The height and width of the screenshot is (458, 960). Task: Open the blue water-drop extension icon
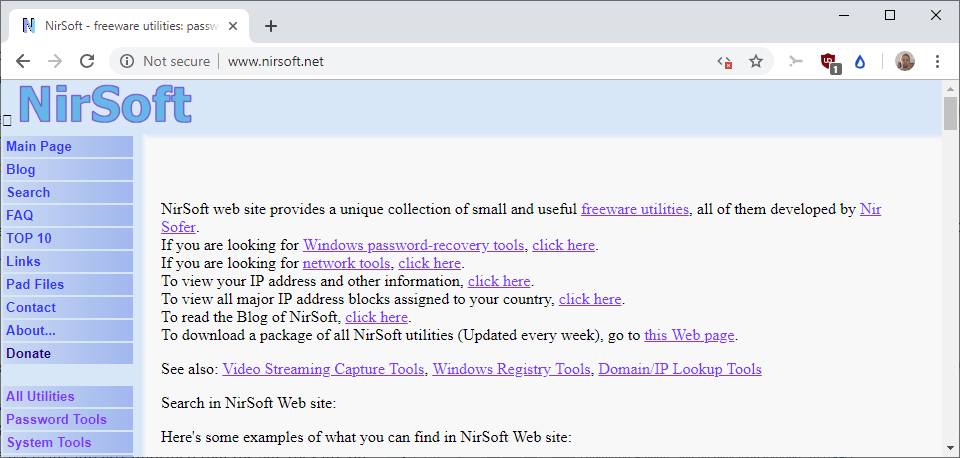click(x=860, y=61)
